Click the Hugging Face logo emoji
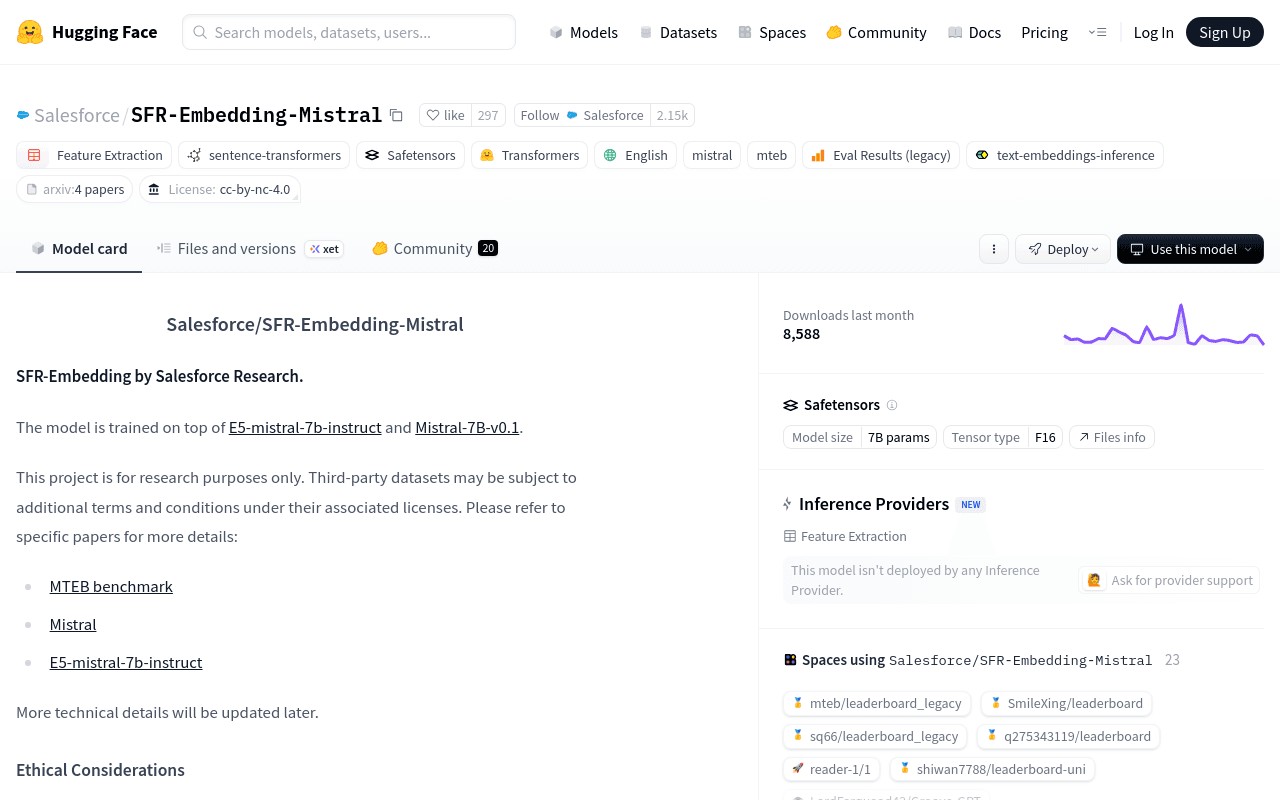The image size is (1280, 800). [30, 32]
